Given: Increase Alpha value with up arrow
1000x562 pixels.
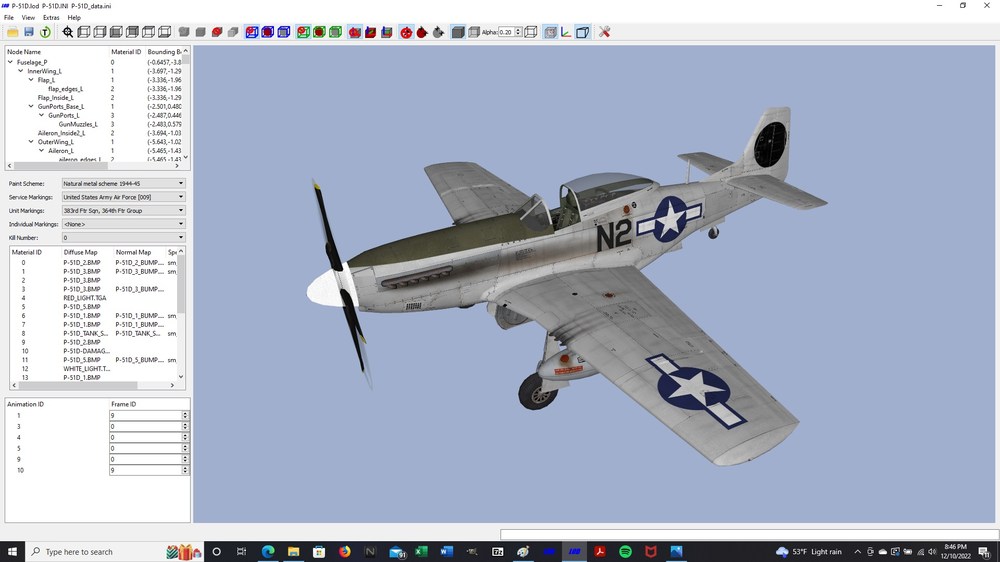Looking at the screenshot, I should coord(518,30).
